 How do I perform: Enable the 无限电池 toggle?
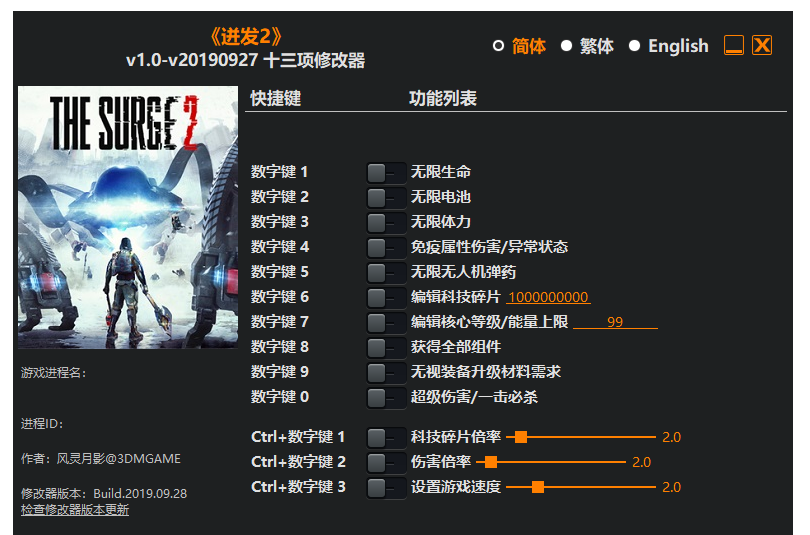pyautogui.click(x=386, y=197)
